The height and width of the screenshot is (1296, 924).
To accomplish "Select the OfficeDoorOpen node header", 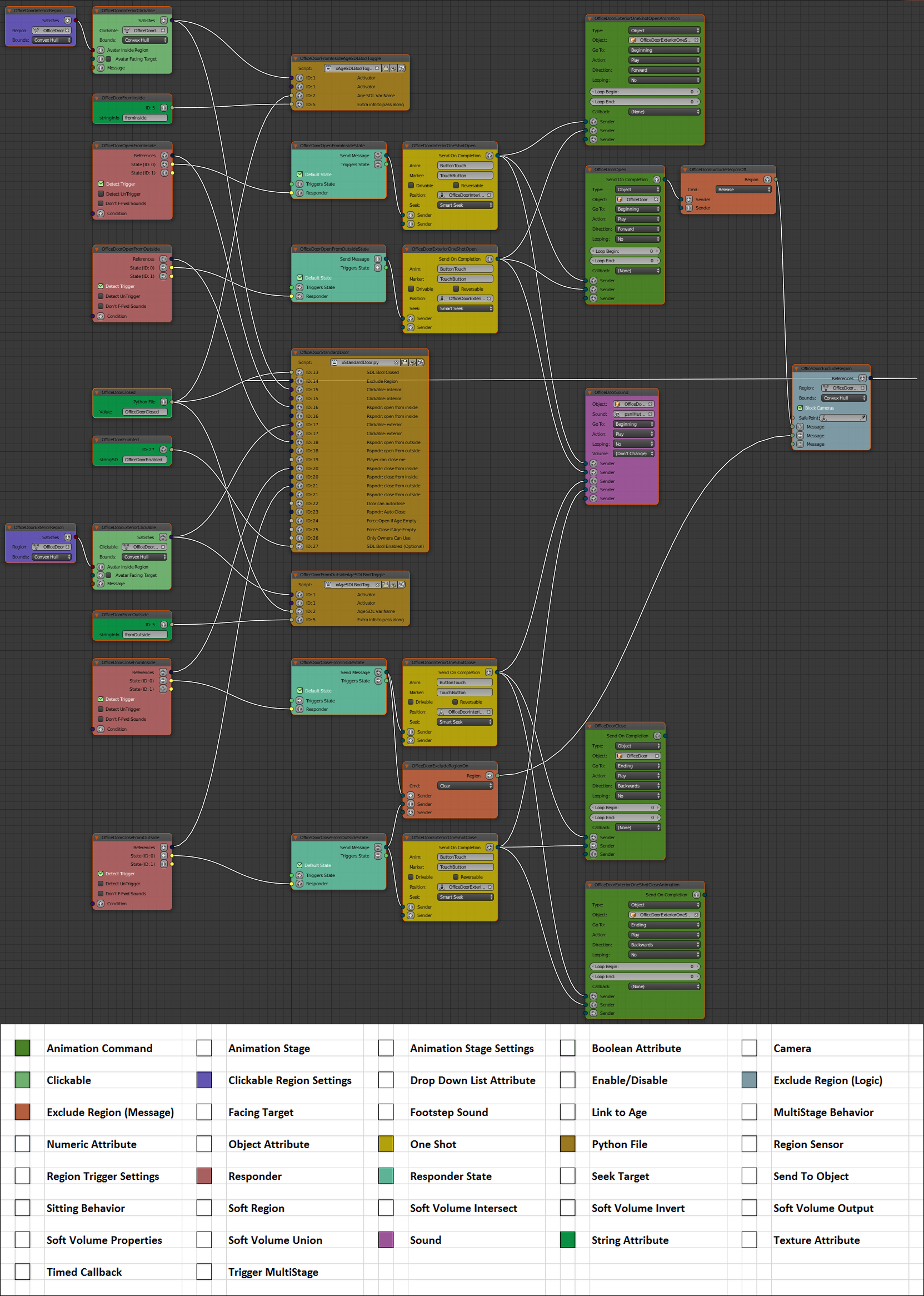I will 625,170.
